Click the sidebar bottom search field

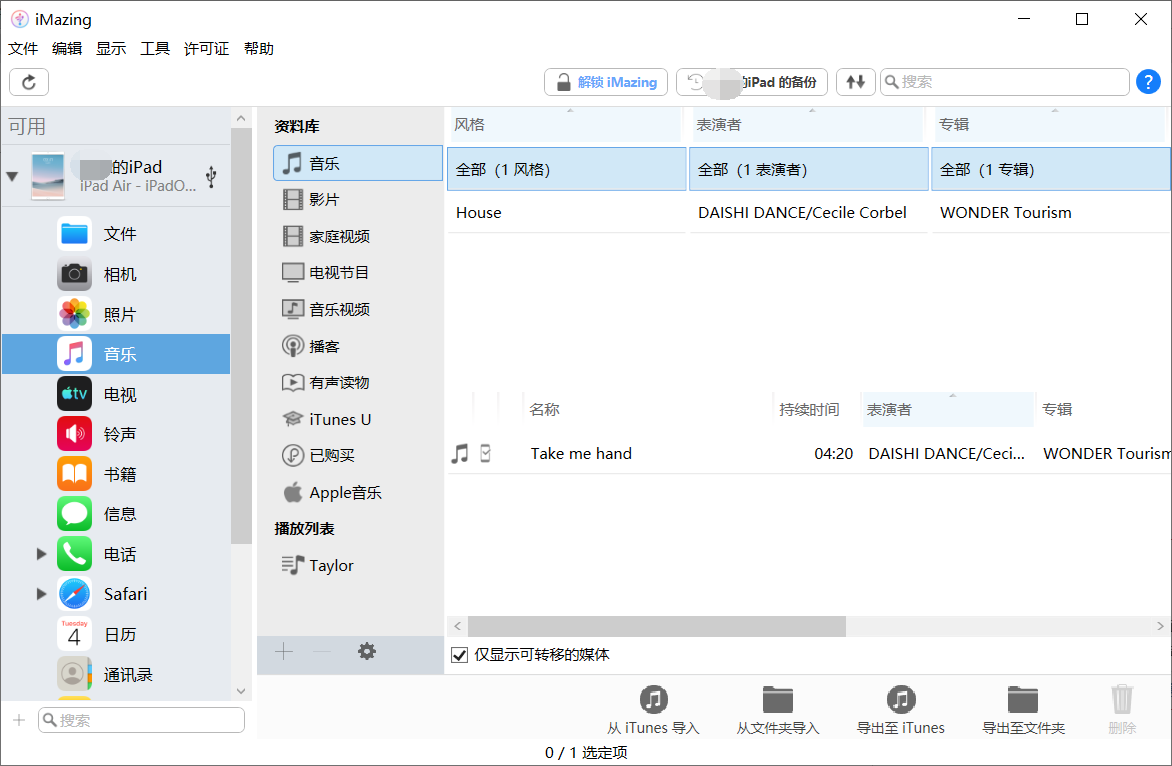pos(142,720)
